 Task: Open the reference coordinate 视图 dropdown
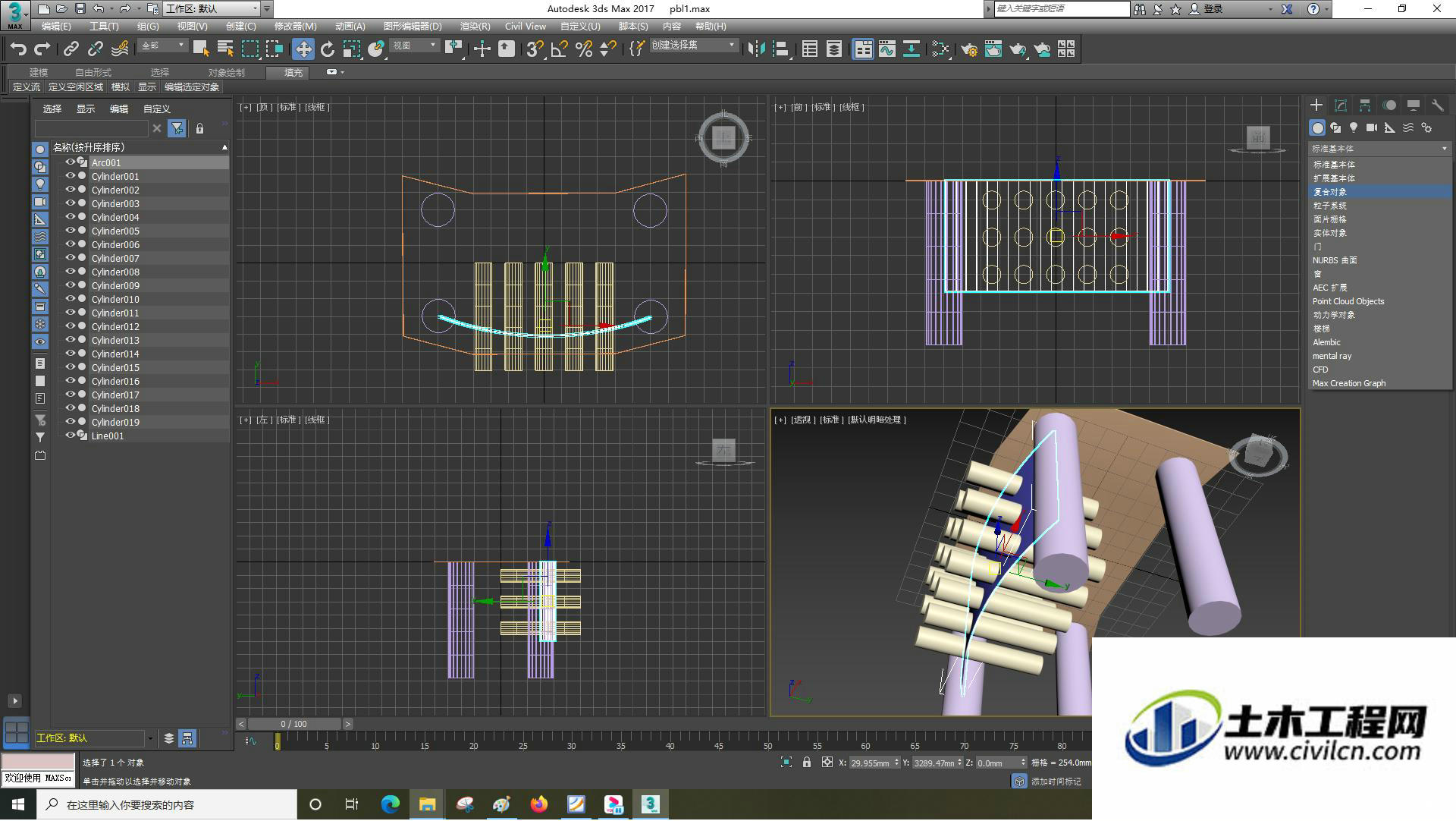tap(415, 46)
